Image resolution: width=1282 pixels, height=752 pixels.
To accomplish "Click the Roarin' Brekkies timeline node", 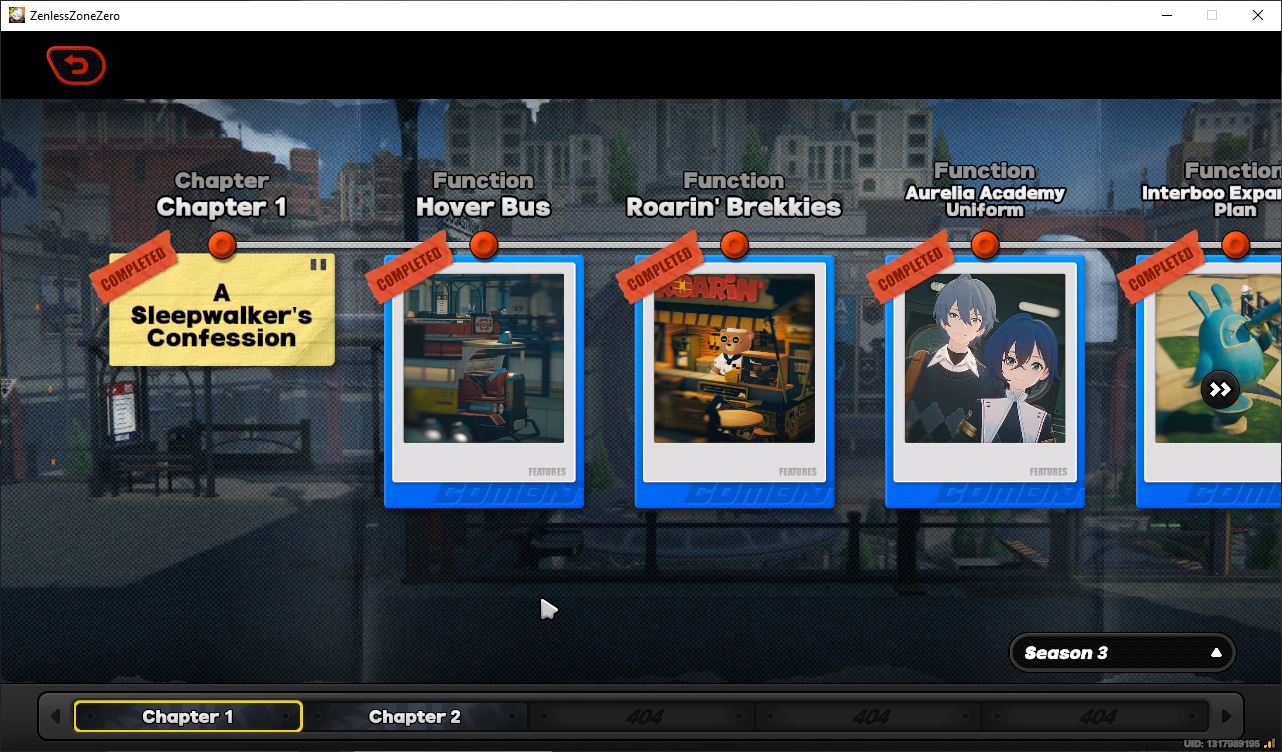I will coord(735,244).
